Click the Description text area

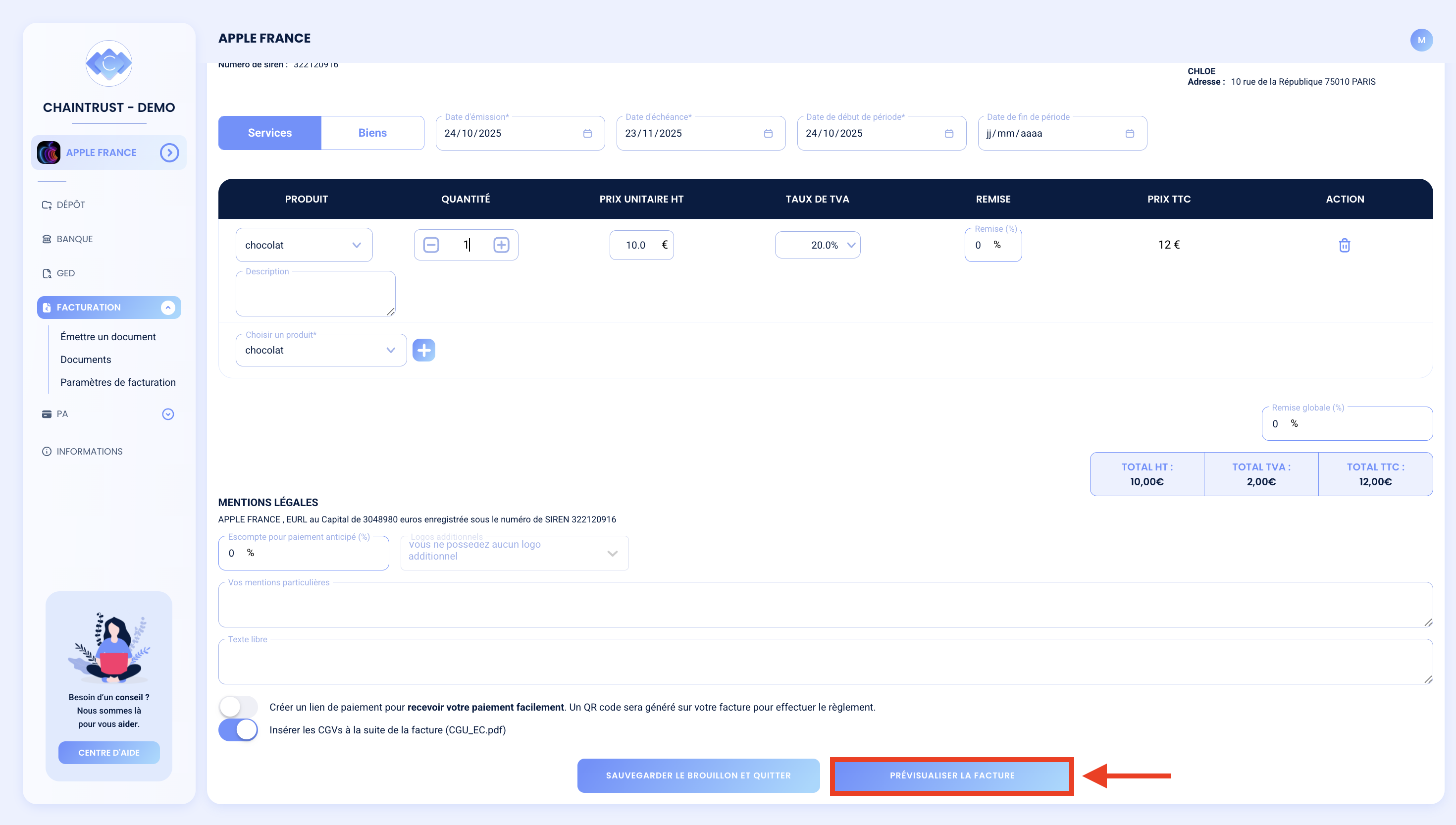[x=315, y=294]
